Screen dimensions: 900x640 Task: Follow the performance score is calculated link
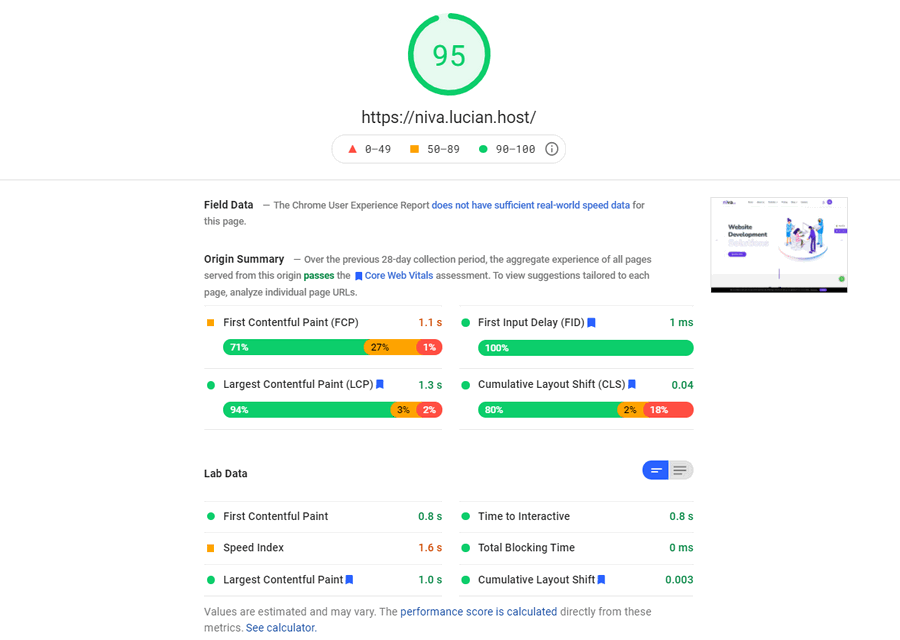[478, 612]
